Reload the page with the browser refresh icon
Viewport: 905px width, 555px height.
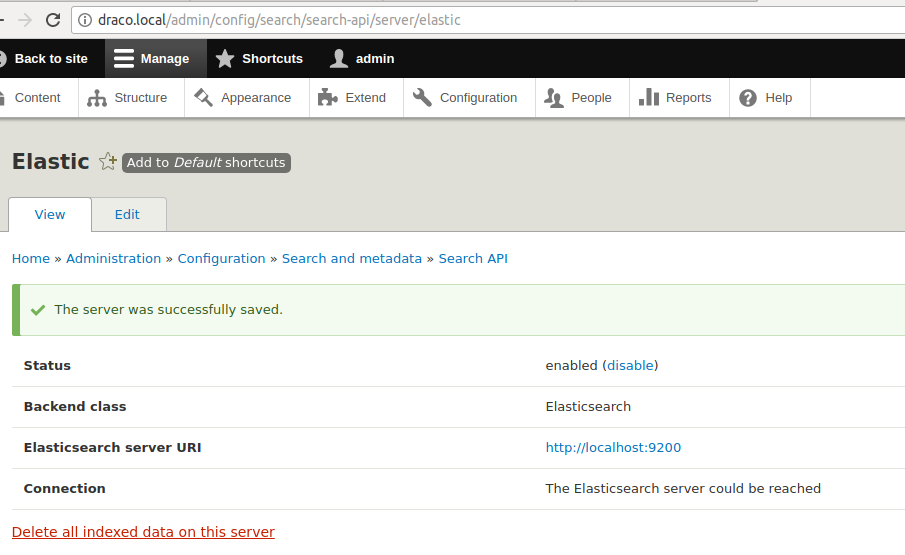coord(53,20)
